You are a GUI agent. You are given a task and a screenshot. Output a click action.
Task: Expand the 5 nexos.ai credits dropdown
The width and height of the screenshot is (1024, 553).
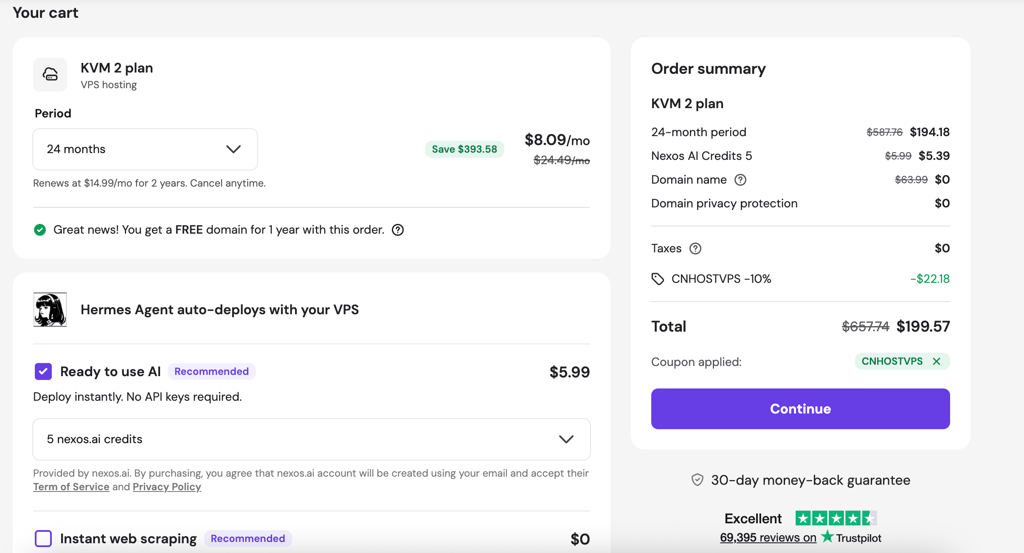pyautogui.click(x=312, y=439)
